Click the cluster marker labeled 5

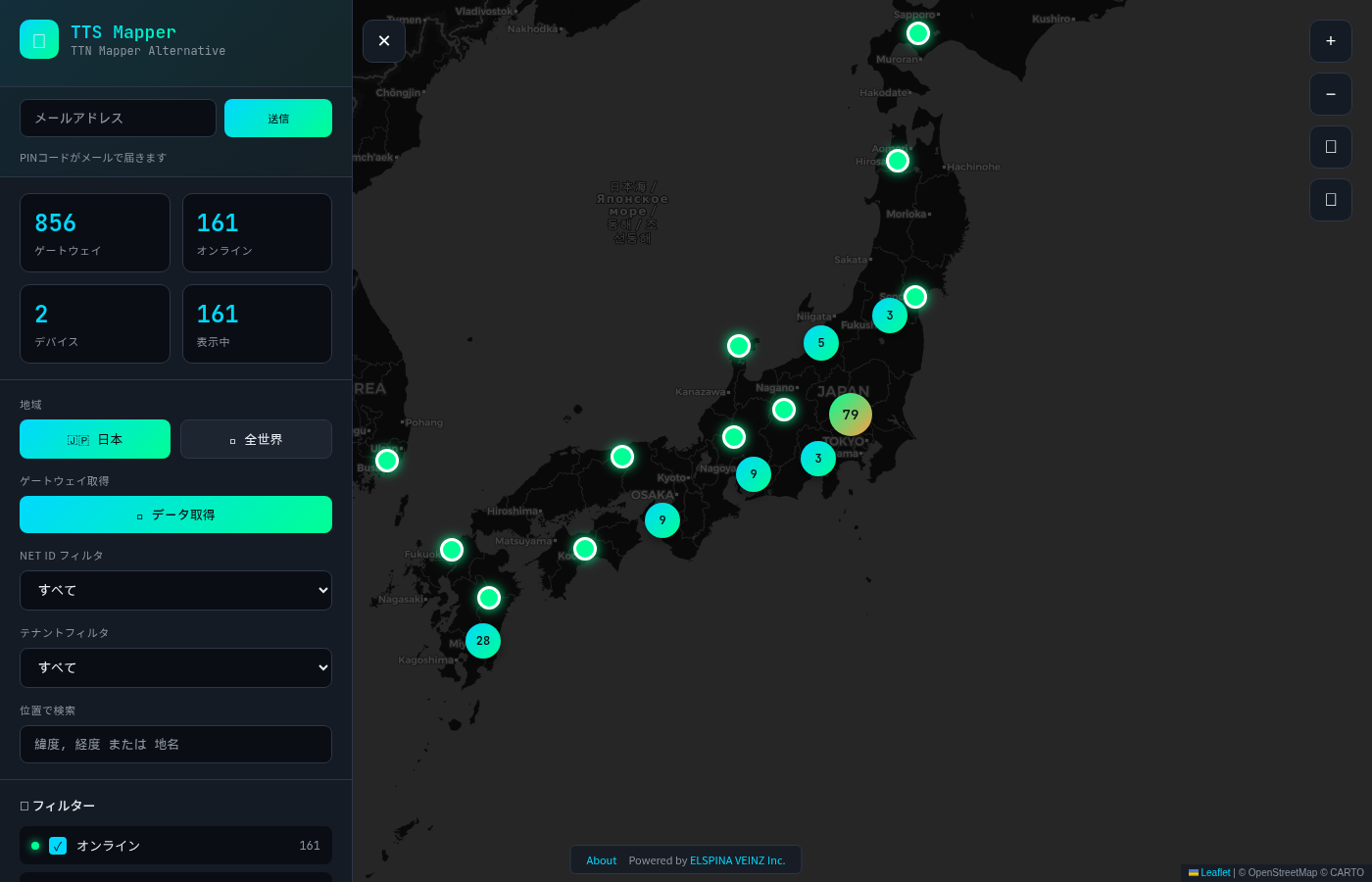pyautogui.click(x=820, y=343)
